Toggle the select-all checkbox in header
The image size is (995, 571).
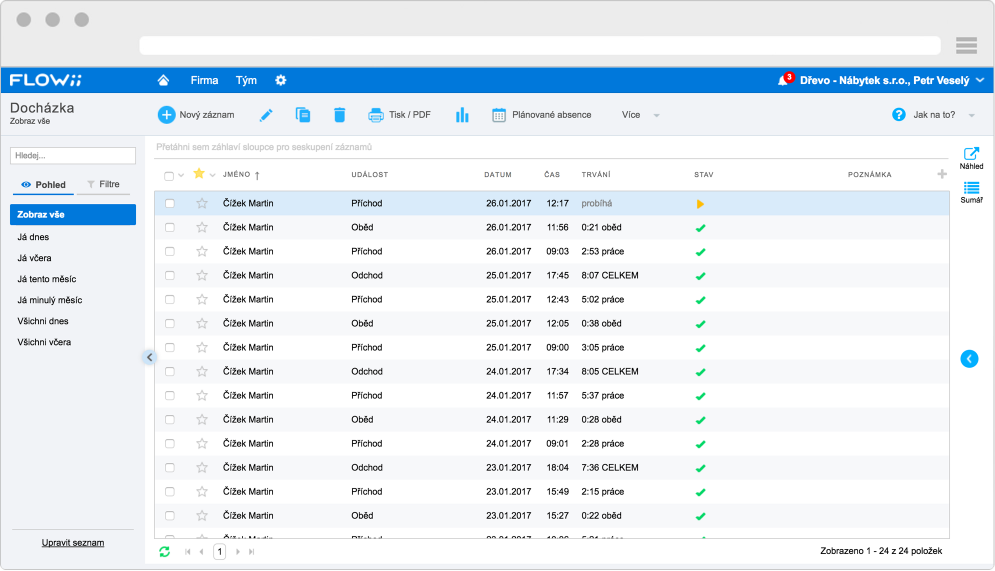point(169,176)
